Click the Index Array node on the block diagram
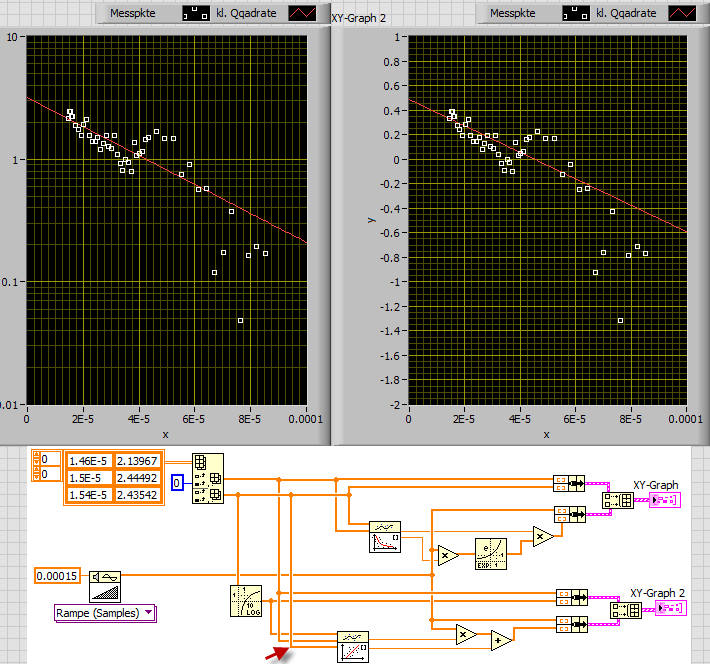This screenshot has height=664, width=710. [208, 478]
